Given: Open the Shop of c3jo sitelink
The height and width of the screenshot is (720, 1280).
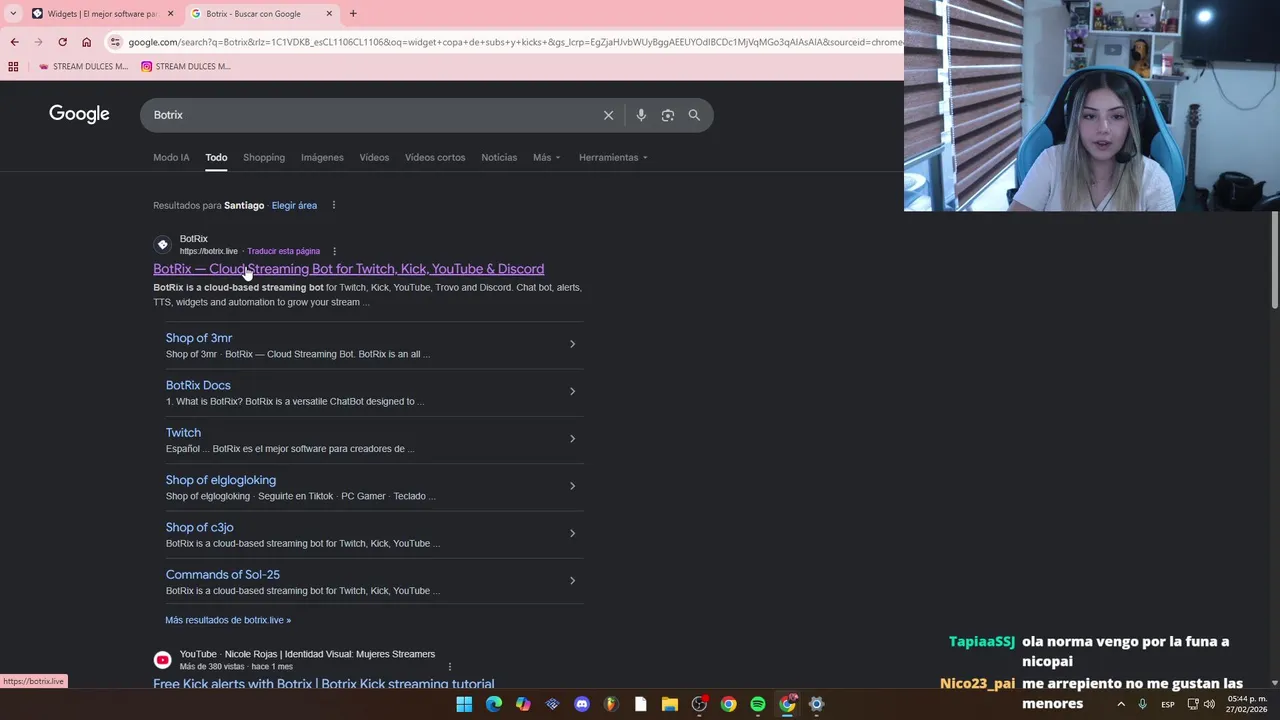Looking at the screenshot, I should coord(200,527).
